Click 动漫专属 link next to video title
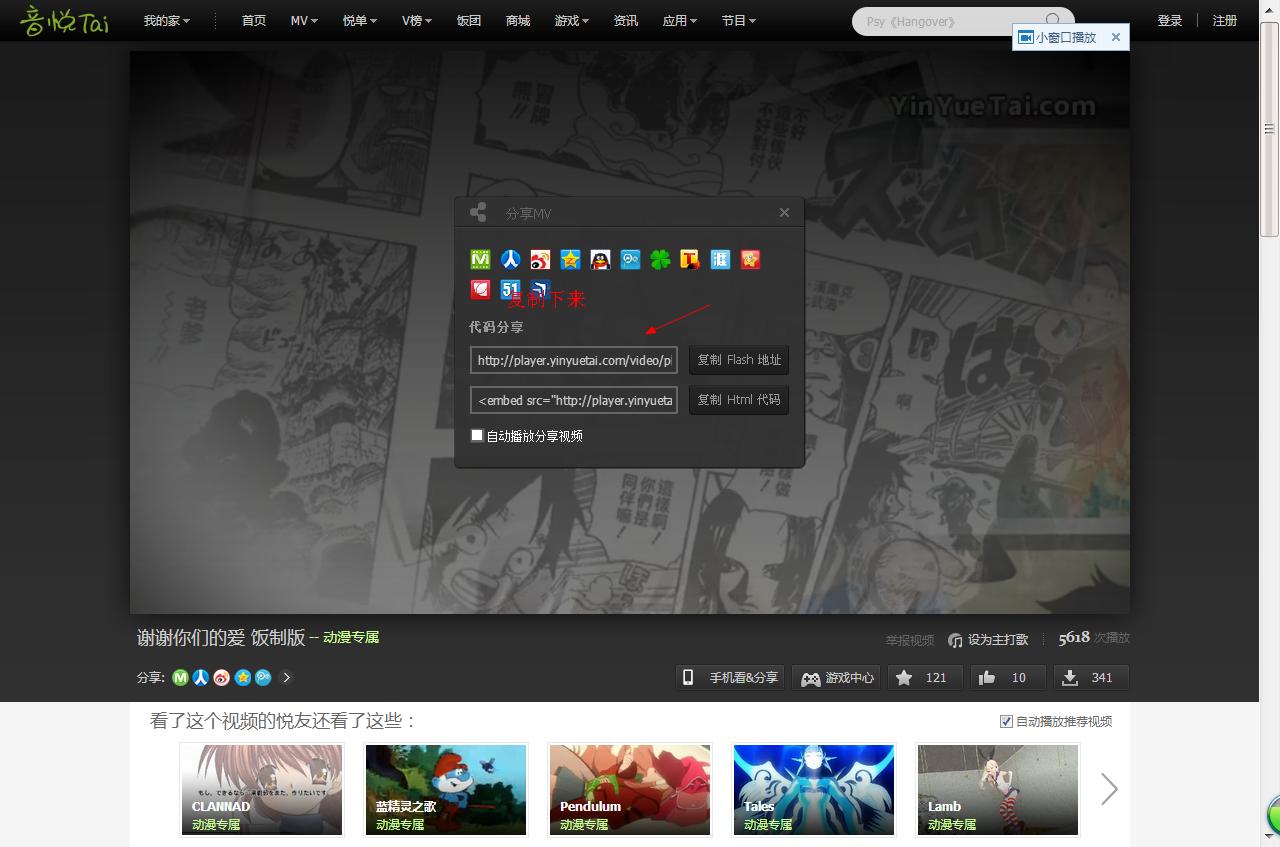This screenshot has width=1280, height=847. click(x=351, y=637)
